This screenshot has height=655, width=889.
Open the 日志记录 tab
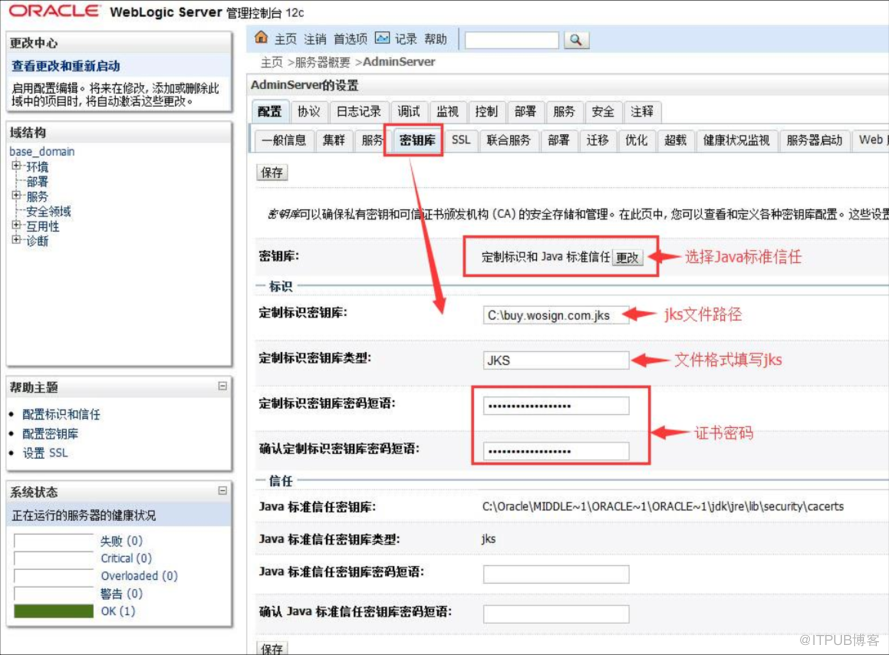(x=359, y=111)
